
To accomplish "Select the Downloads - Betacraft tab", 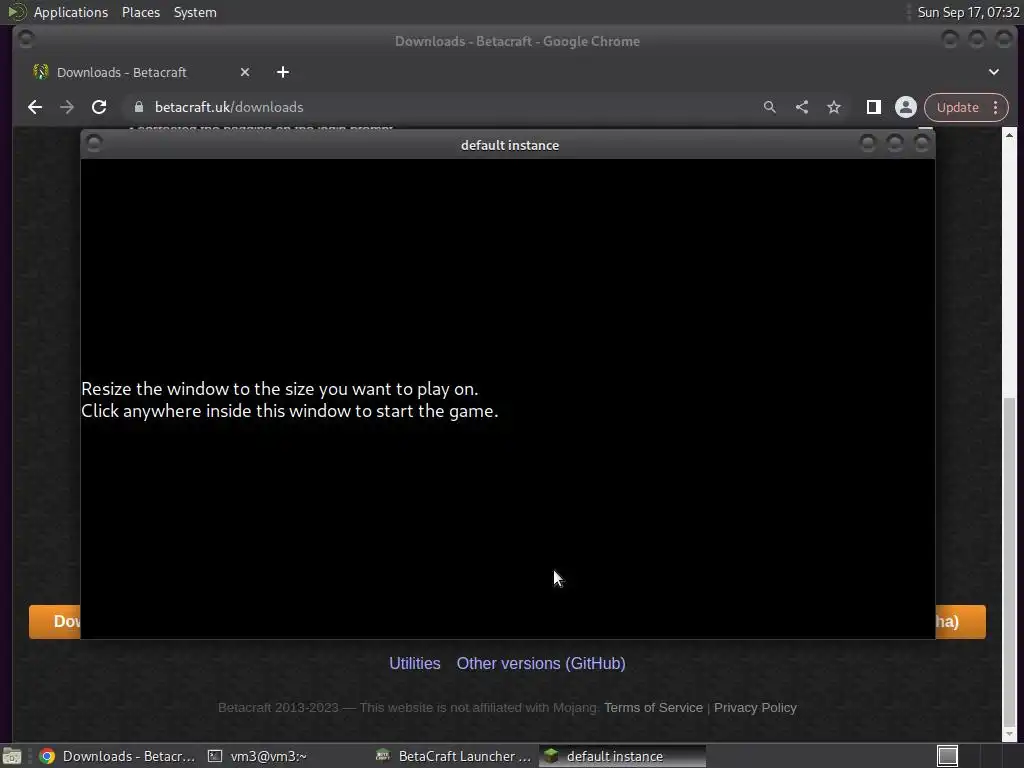I will click(x=142, y=72).
